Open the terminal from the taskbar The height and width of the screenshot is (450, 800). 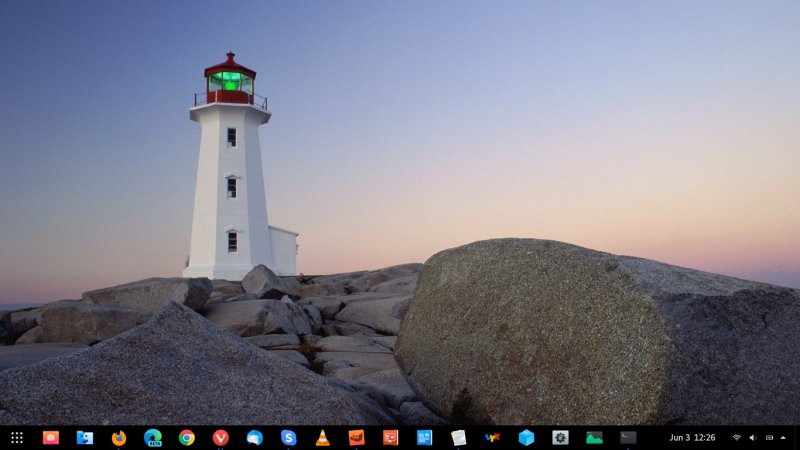pyautogui.click(x=628, y=438)
